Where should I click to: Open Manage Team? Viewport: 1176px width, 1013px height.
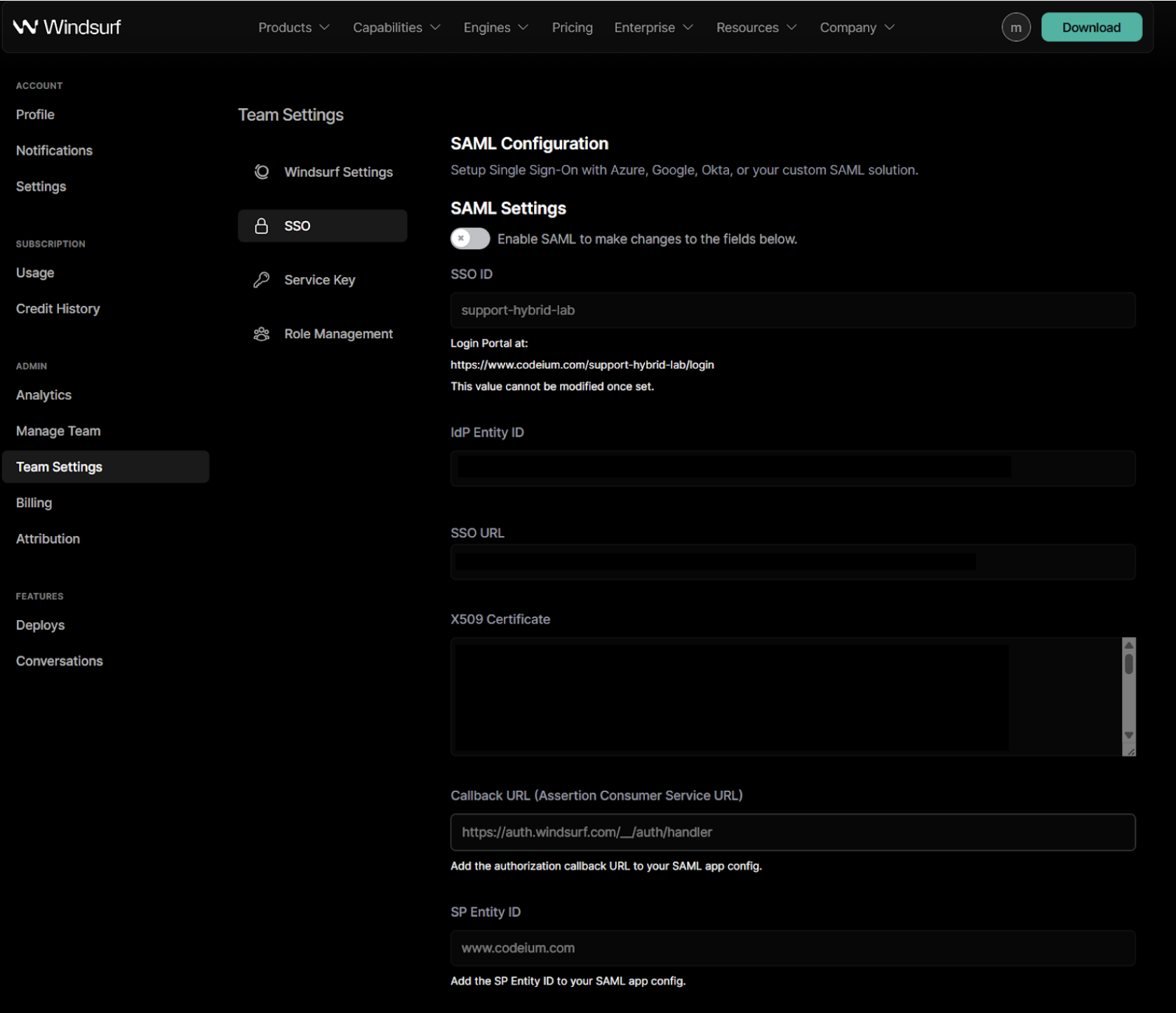pyautogui.click(x=58, y=431)
